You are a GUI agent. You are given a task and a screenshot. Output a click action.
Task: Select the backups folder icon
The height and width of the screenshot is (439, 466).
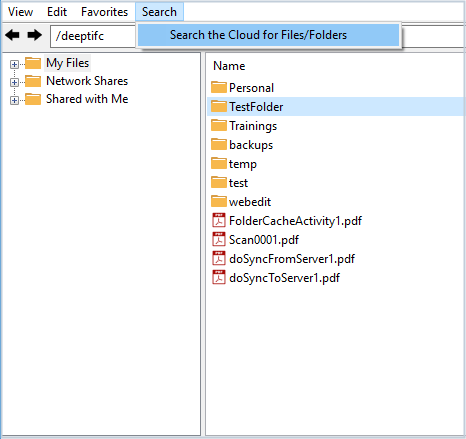pyautogui.click(x=219, y=144)
